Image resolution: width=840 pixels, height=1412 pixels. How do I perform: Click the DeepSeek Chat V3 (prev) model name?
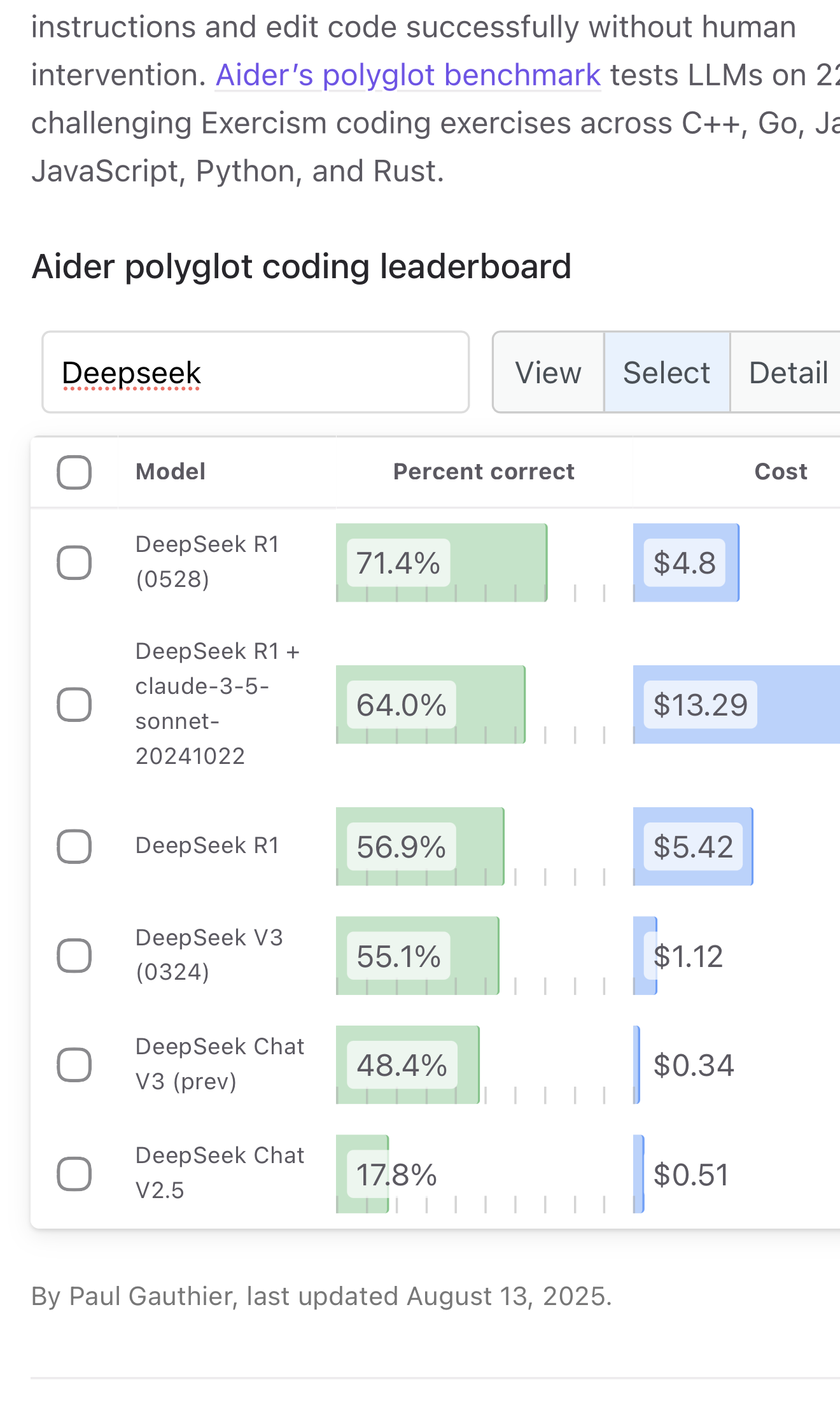pos(220,1064)
